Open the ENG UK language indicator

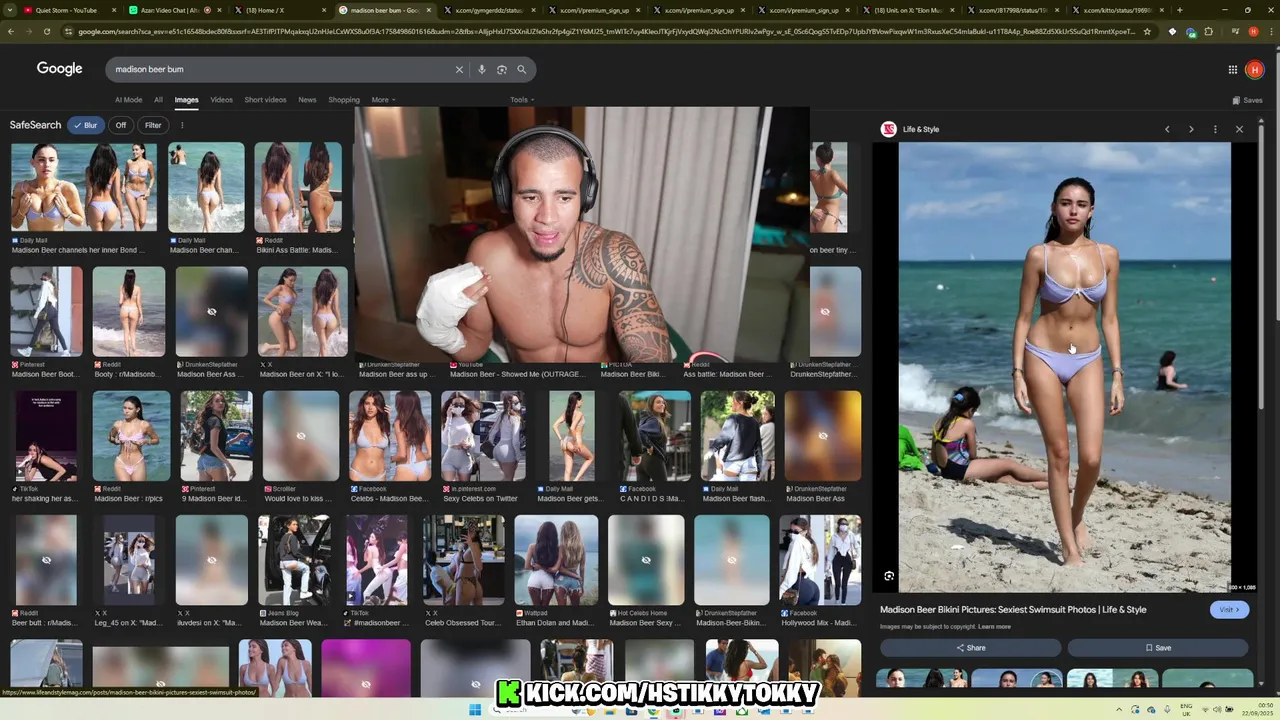pos(1187,710)
